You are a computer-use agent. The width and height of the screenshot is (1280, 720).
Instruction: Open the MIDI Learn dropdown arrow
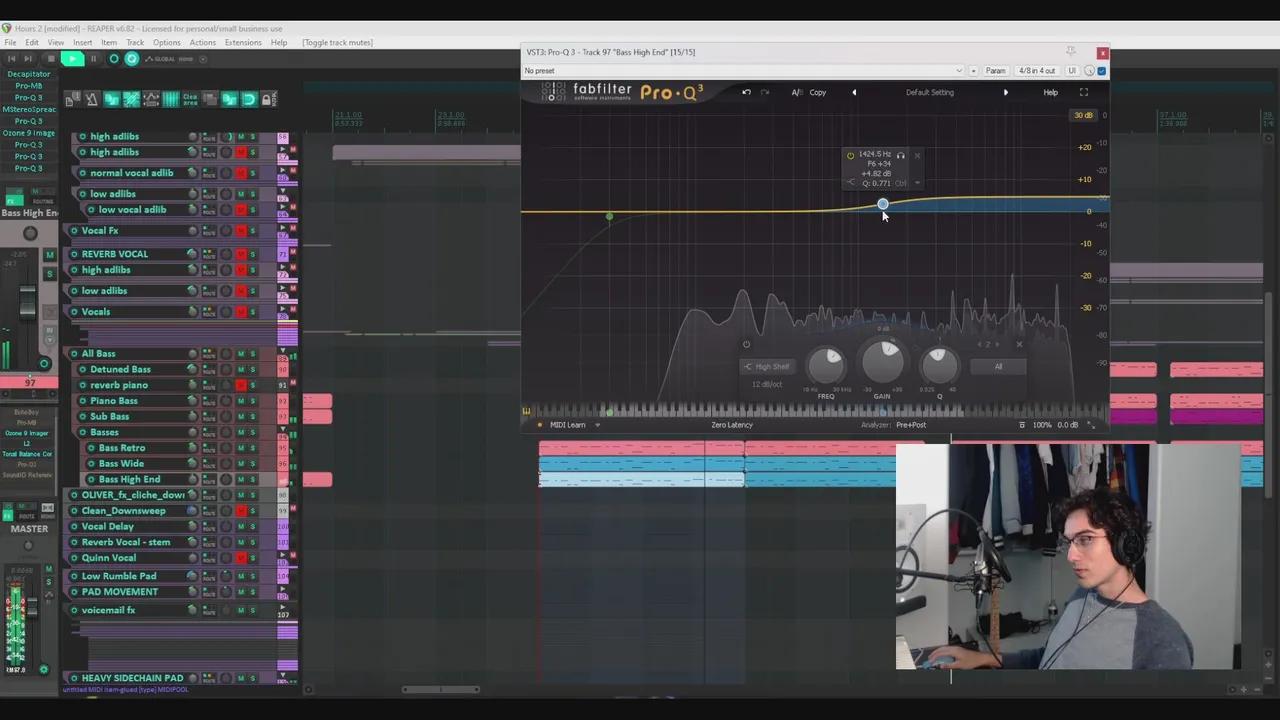(x=597, y=425)
